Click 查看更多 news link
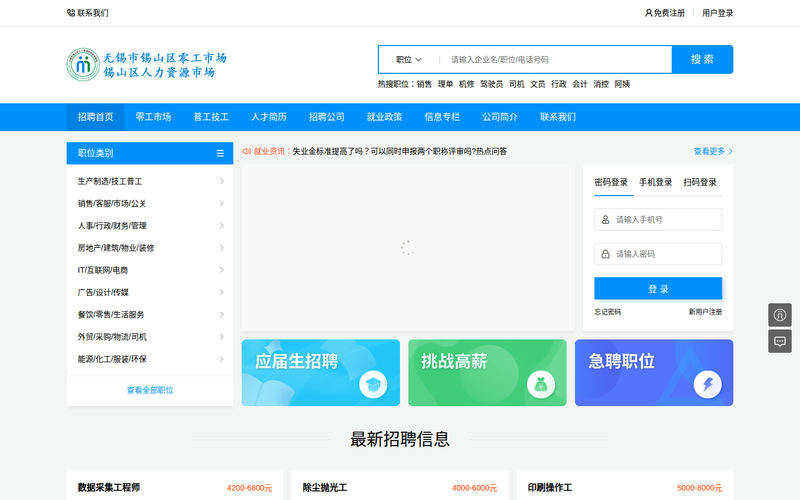 click(x=713, y=151)
